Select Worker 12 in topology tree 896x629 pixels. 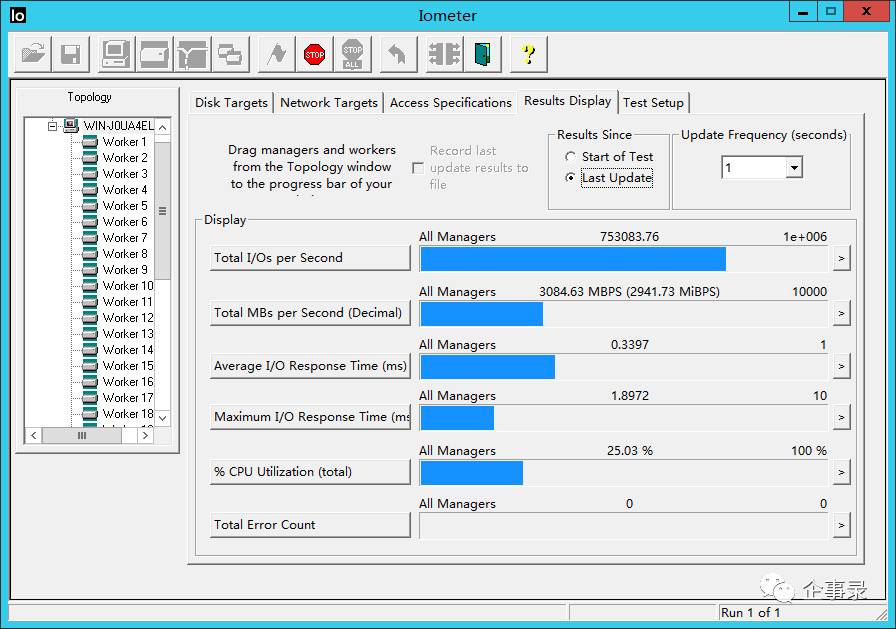[x=128, y=318]
